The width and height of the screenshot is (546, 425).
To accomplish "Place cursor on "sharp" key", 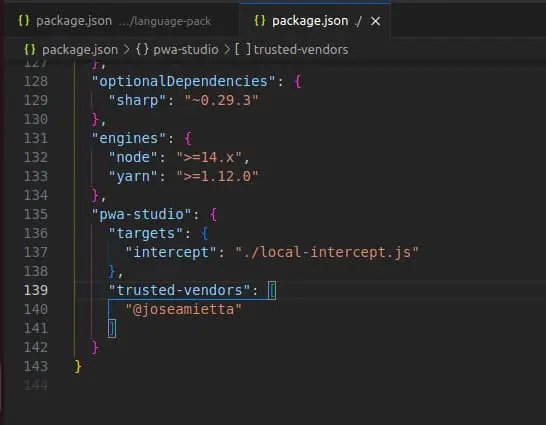I will click(x=137, y=101).
